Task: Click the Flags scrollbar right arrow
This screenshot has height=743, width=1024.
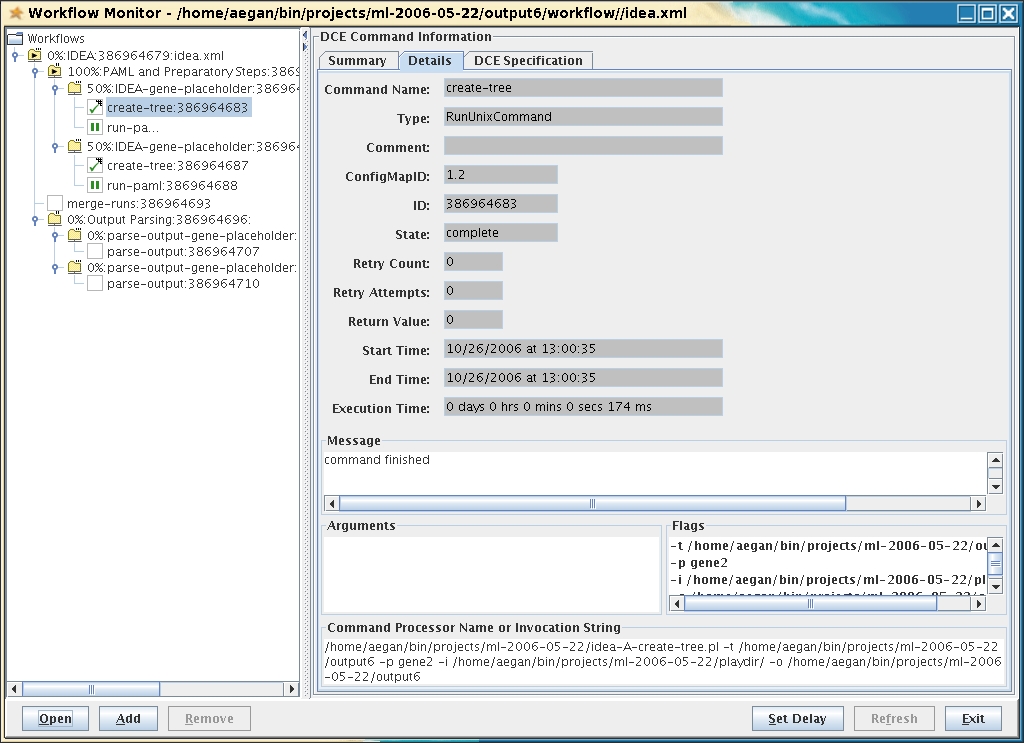Action: [978, 604]
